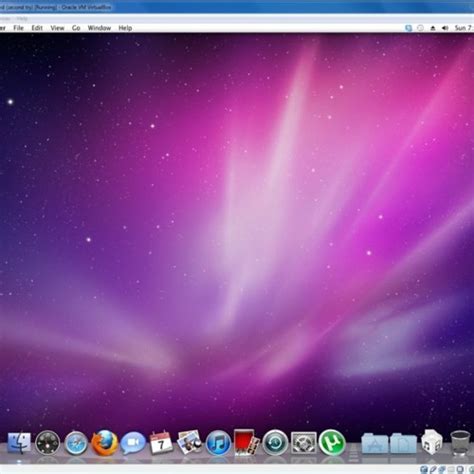The width and height of the screenshot is (474, 474).
Task: Open the Mac Help menu
Action: click(125, 28)
